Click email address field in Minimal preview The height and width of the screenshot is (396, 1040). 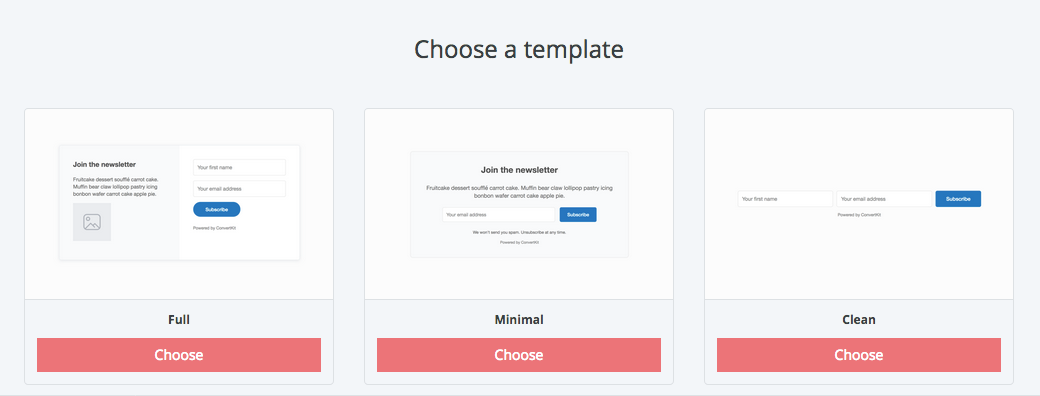pyautogui.click(x=498, y=215)
